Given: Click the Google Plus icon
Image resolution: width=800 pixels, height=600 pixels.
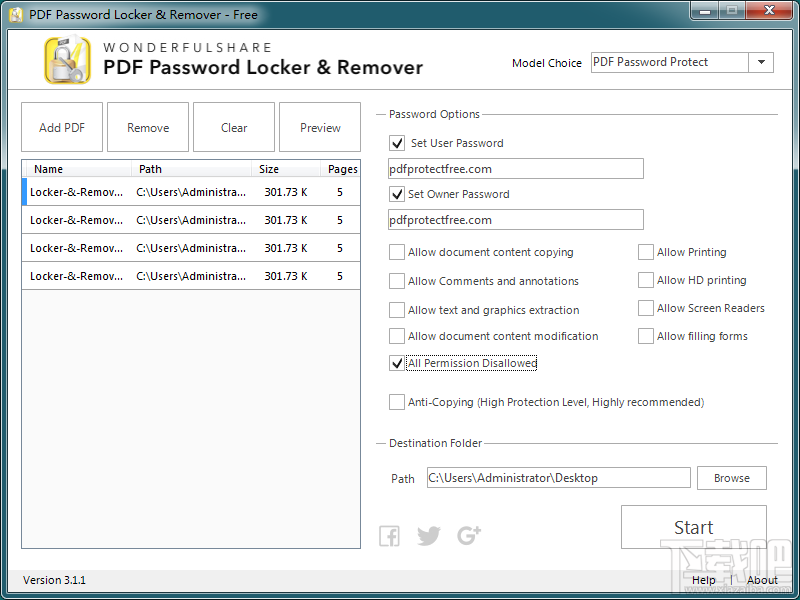Looking at the screenshot, I should pyautogui.click(x=469, y=535).
